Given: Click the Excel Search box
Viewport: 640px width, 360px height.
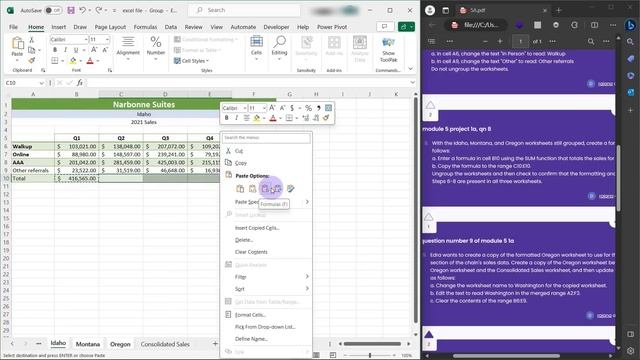Looking at the screenshot, I should [244, 10].
